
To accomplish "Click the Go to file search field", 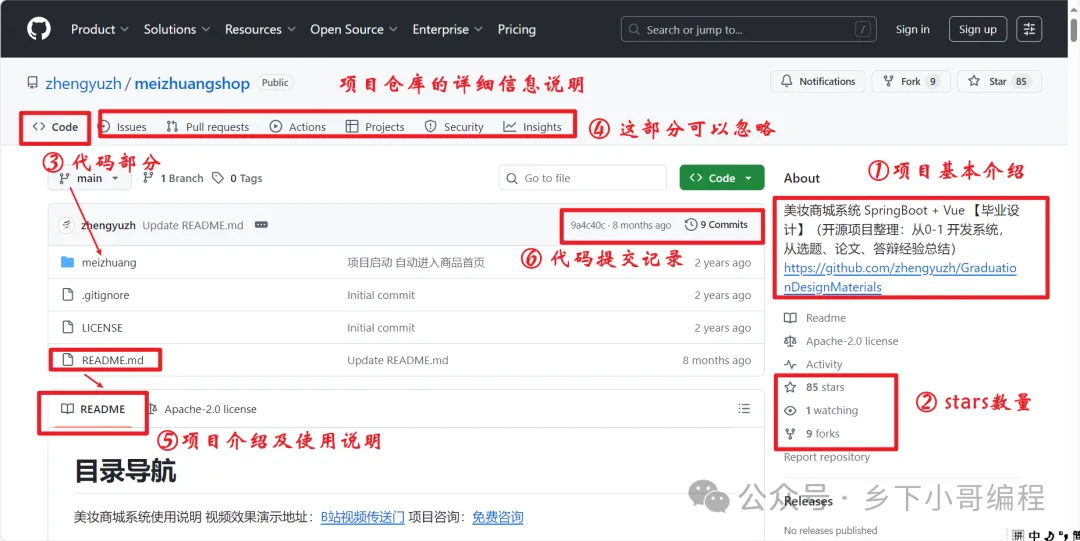I will coord(583,178).
